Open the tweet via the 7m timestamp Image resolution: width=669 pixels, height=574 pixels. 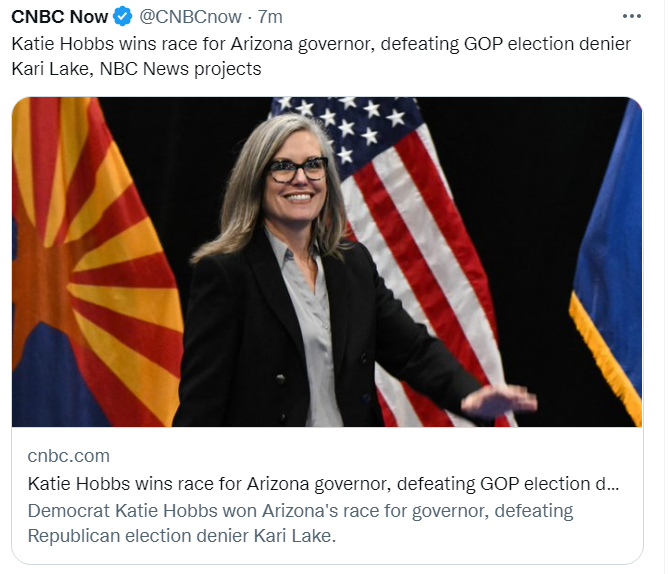[x=270, y=17]
